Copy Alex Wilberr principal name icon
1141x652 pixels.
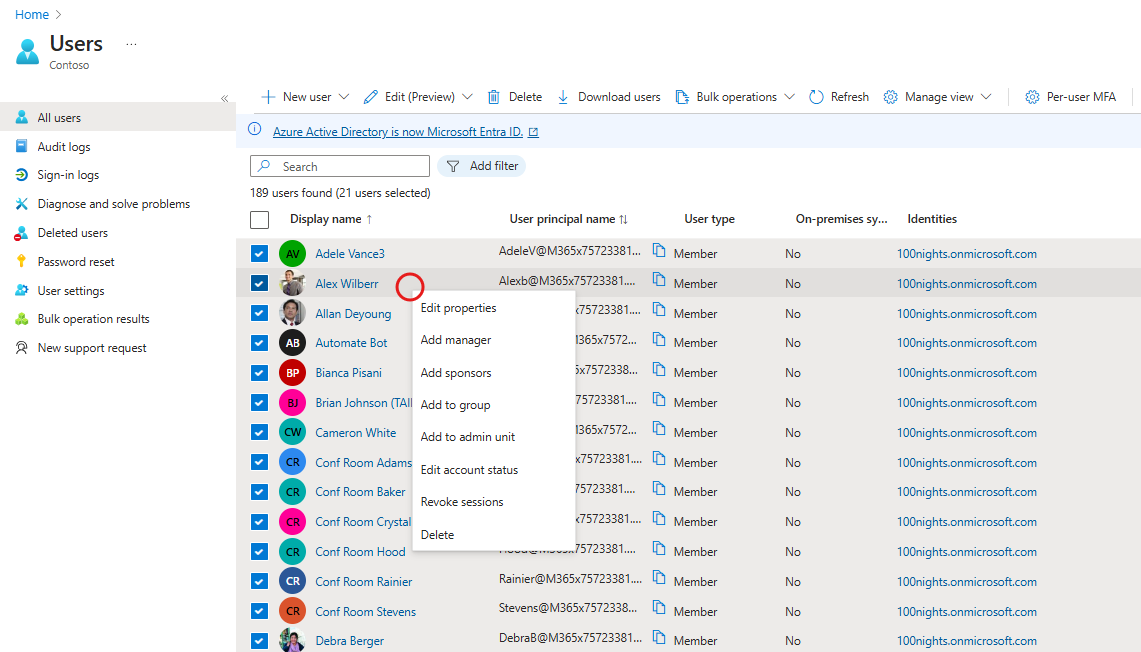pyautogui.click(x=659, y=279)
